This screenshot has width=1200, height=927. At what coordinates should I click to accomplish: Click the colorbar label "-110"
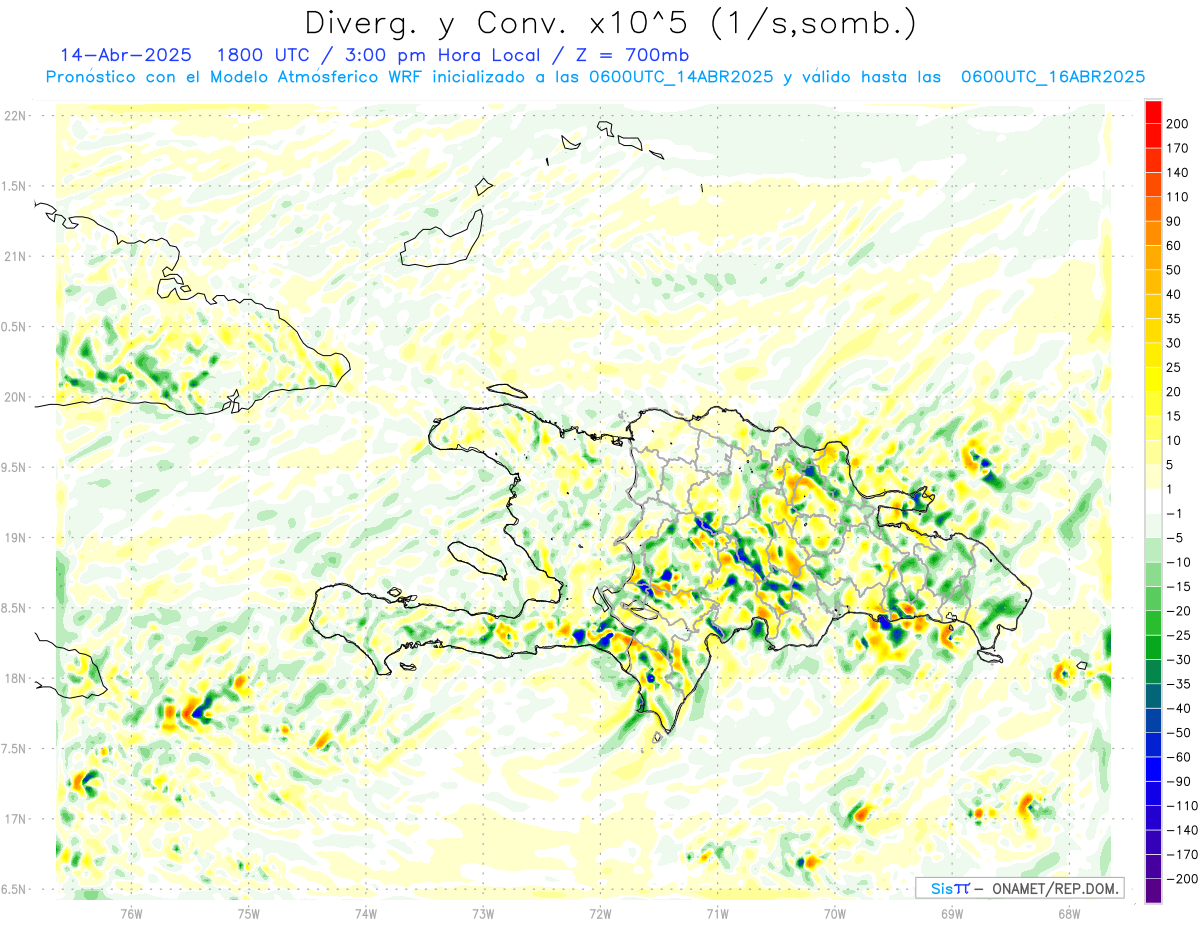[x=1180, y=806]
